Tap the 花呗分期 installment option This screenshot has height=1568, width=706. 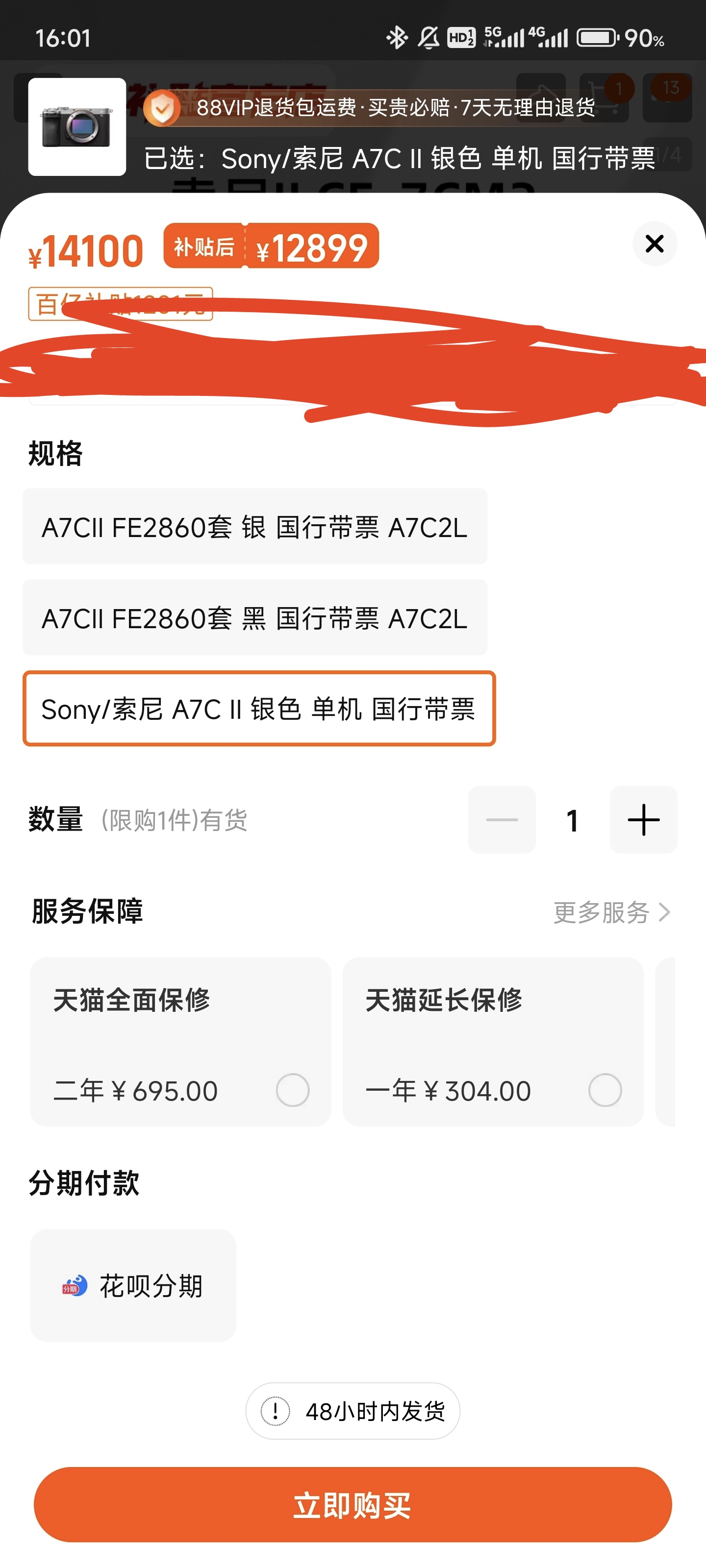tap(133, 1285)
